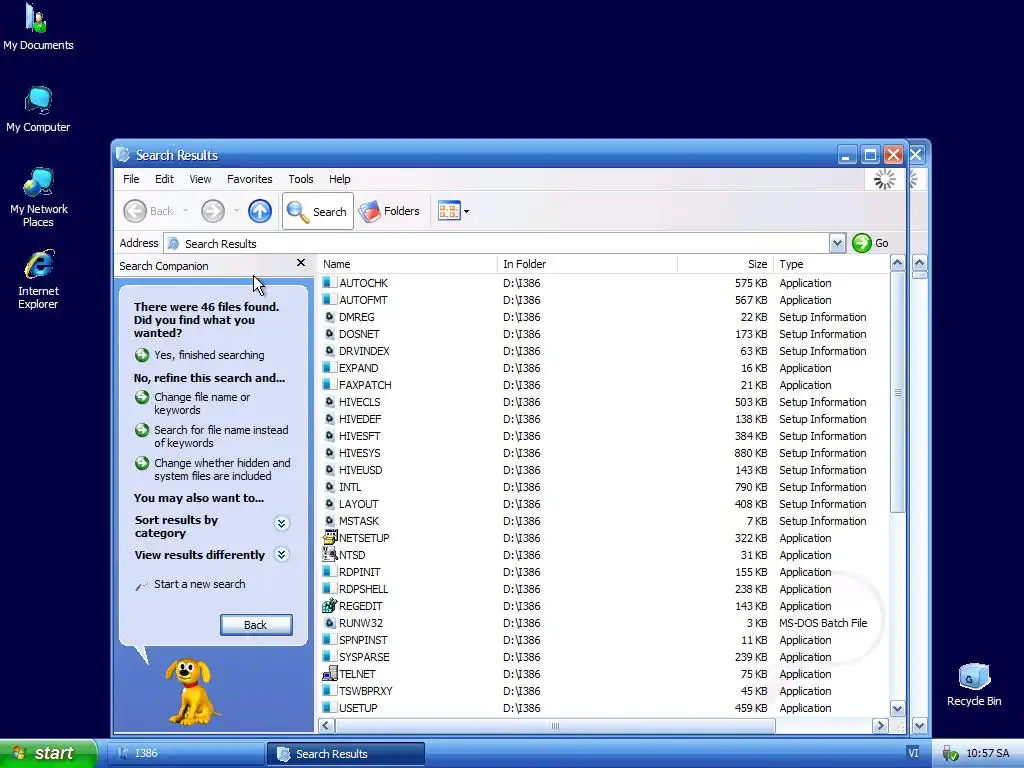Open the Back button history dropdown
1024x768 pixels.
[185, 211]
